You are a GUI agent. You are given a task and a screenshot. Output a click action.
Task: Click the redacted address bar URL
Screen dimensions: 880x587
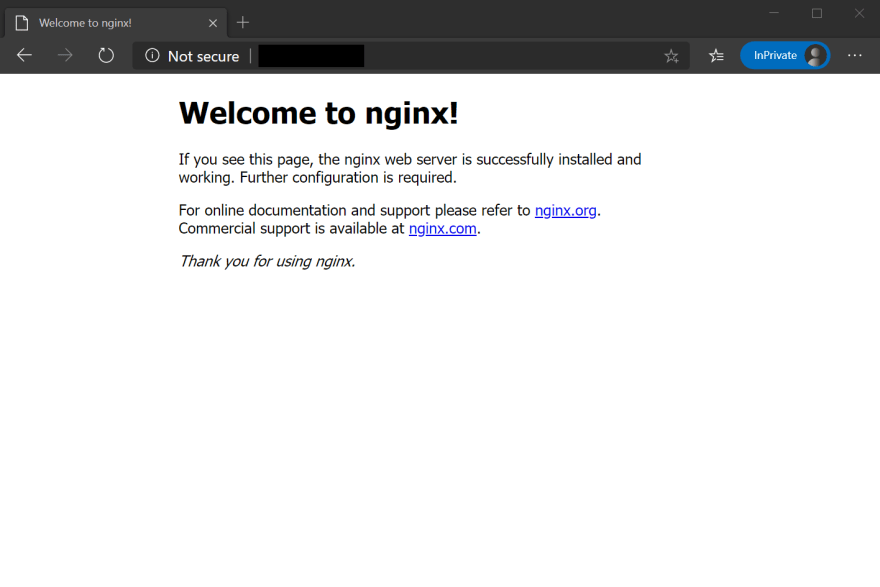(311, 56)
